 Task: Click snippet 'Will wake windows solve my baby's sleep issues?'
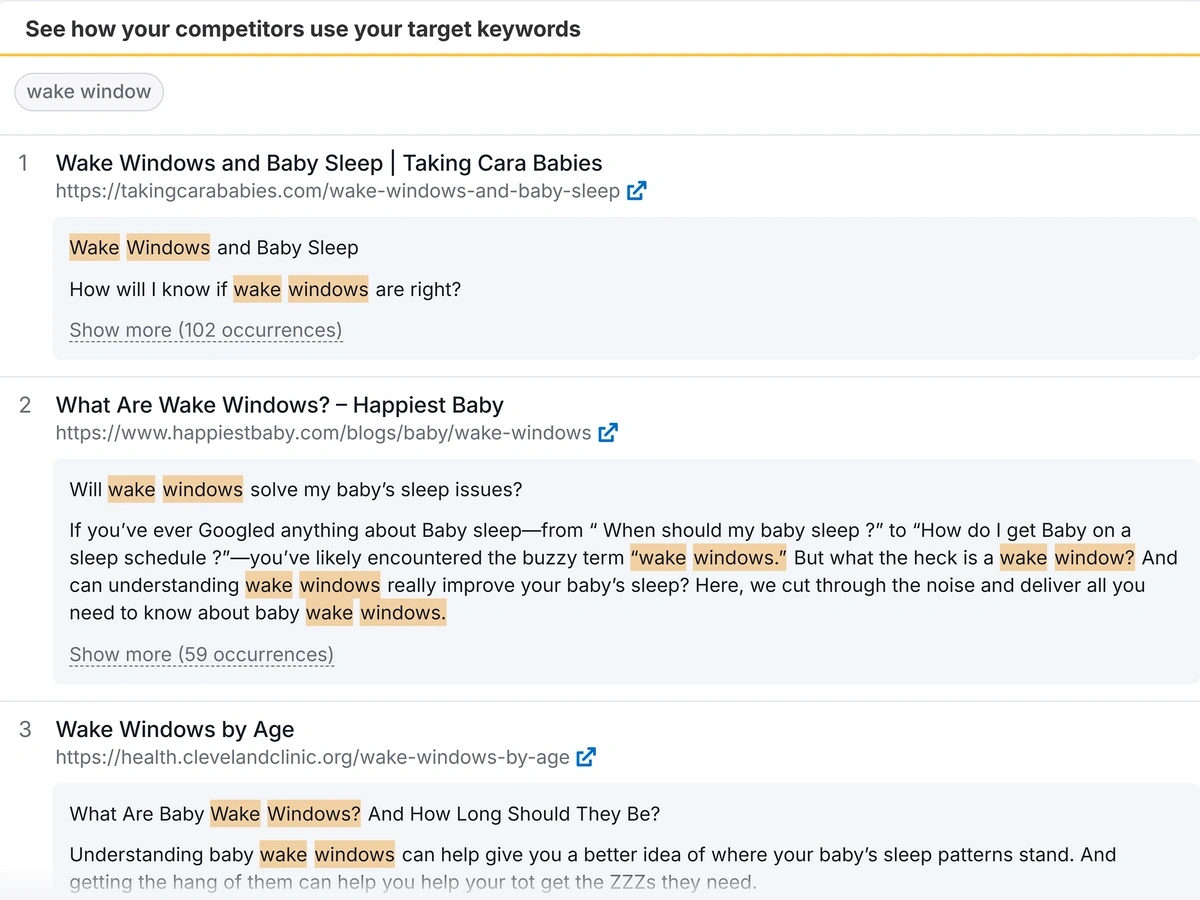[296, 490]
